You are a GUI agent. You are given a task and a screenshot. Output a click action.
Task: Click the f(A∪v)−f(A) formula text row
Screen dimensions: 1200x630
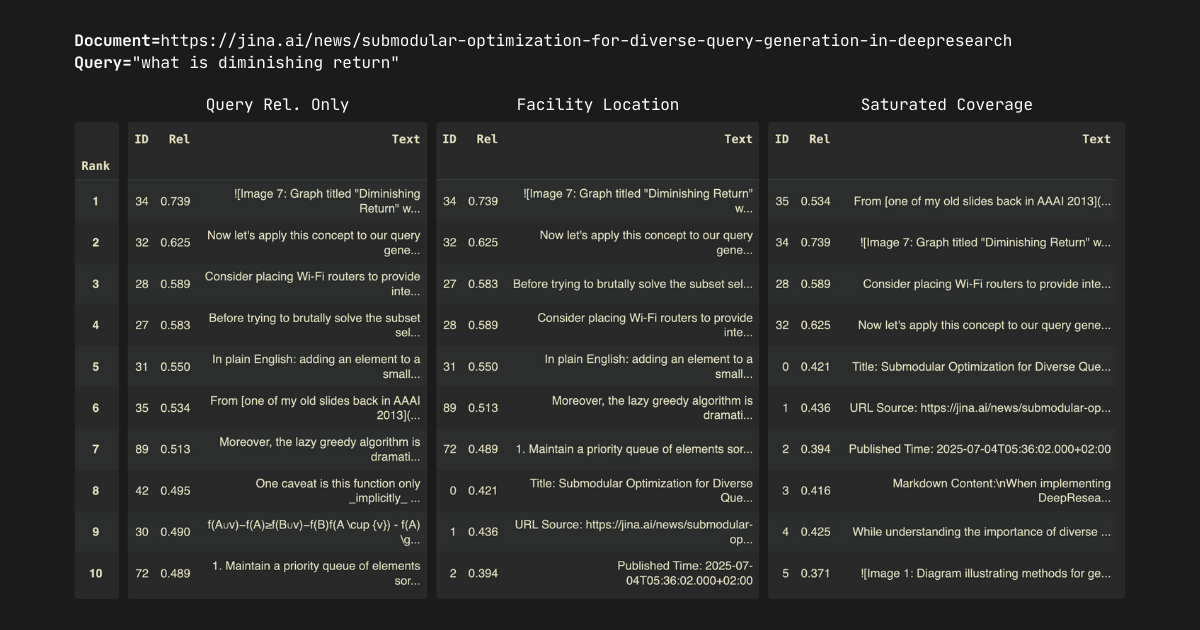314,531
